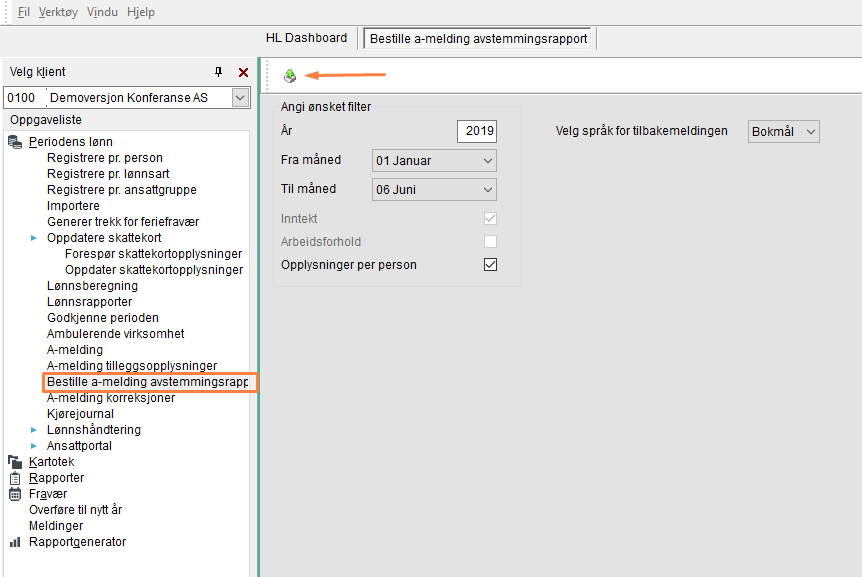The width and height of the screenshot is (862, 577).
Task: Select Bestille a-melding avstemmingsrapport tab
Action: tap(478, 38)
